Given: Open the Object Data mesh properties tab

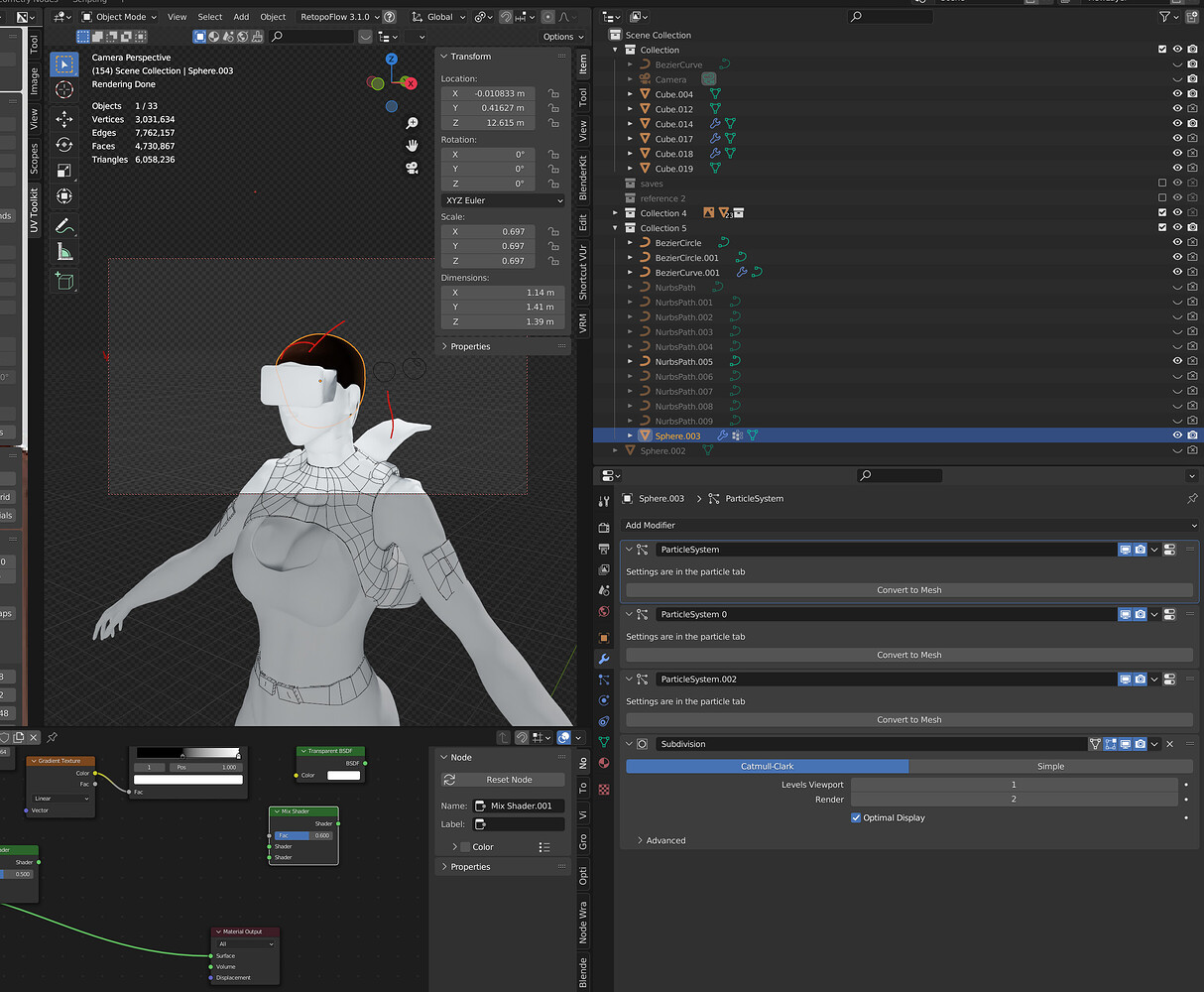Looking at the screenshot, I should (x=603, y=742).
